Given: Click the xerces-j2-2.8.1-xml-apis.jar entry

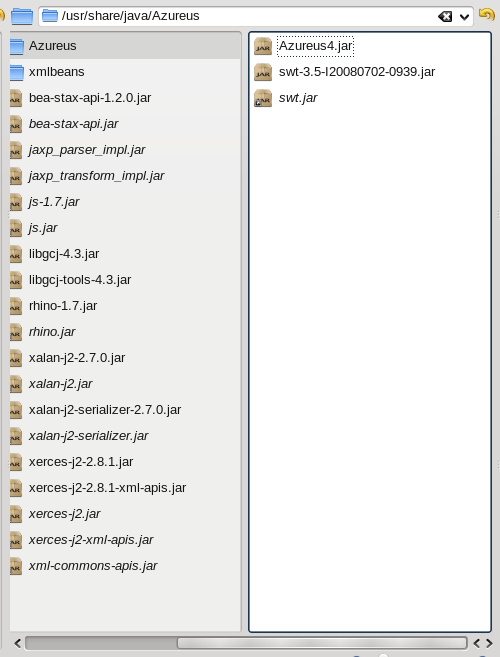Looking at the screenshot, I should tap(125, 487).
